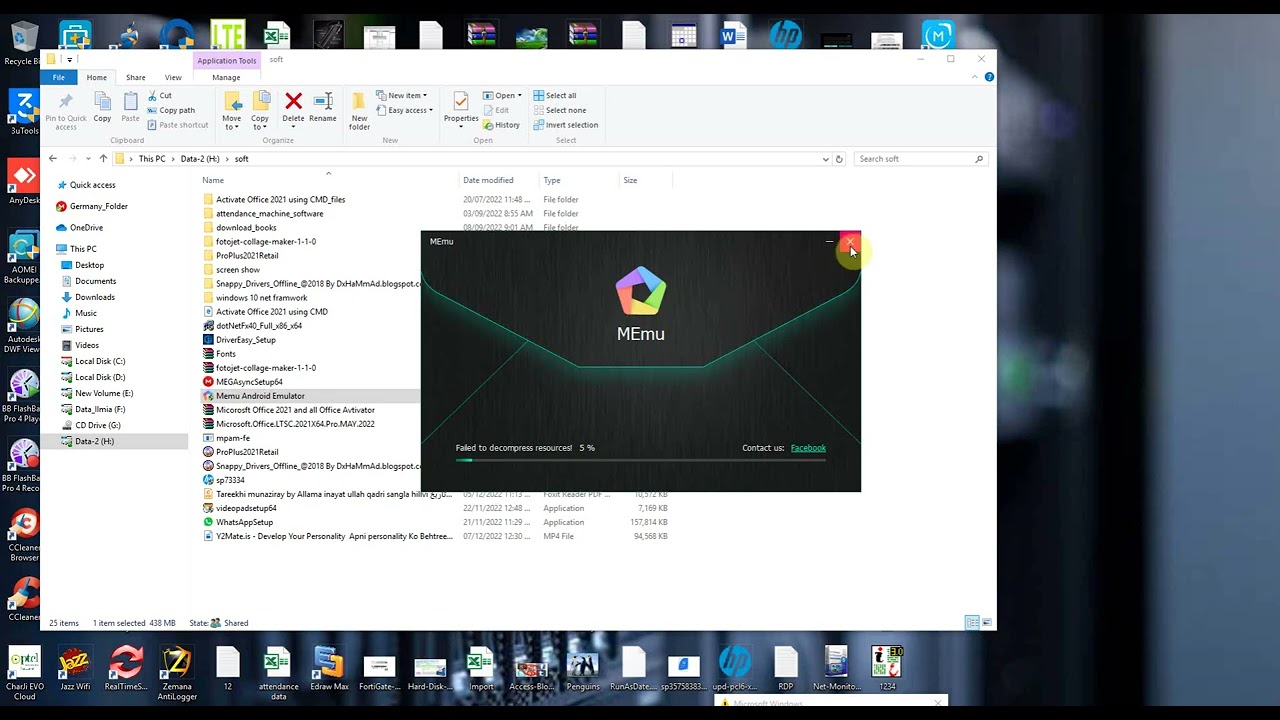The image size is (1280, 720).
Task: Select Local Disk (C:) in navigation pane
Action: click(99, 361)
